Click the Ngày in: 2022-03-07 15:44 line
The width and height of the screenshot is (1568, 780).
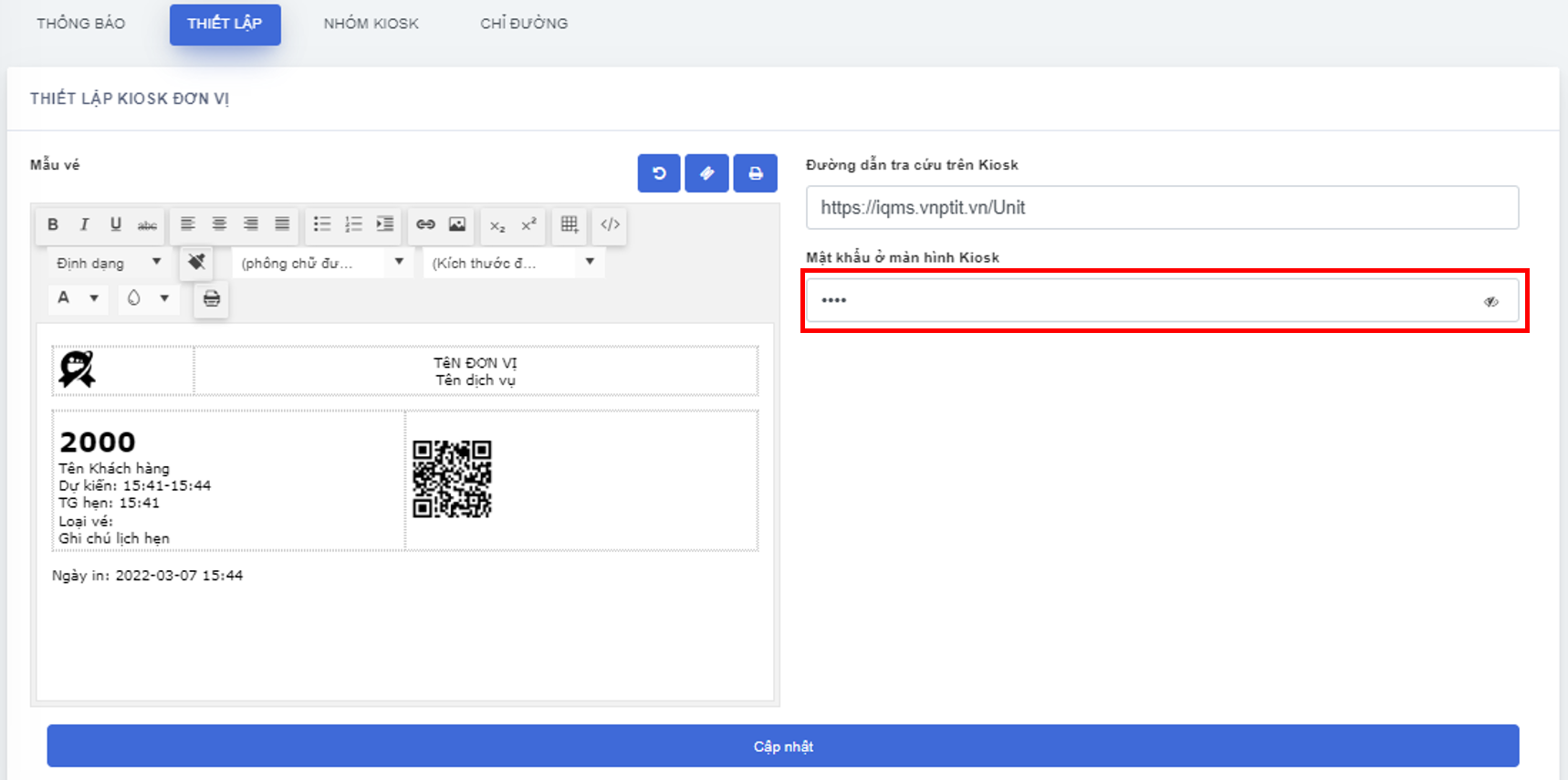tap(147, 576)
